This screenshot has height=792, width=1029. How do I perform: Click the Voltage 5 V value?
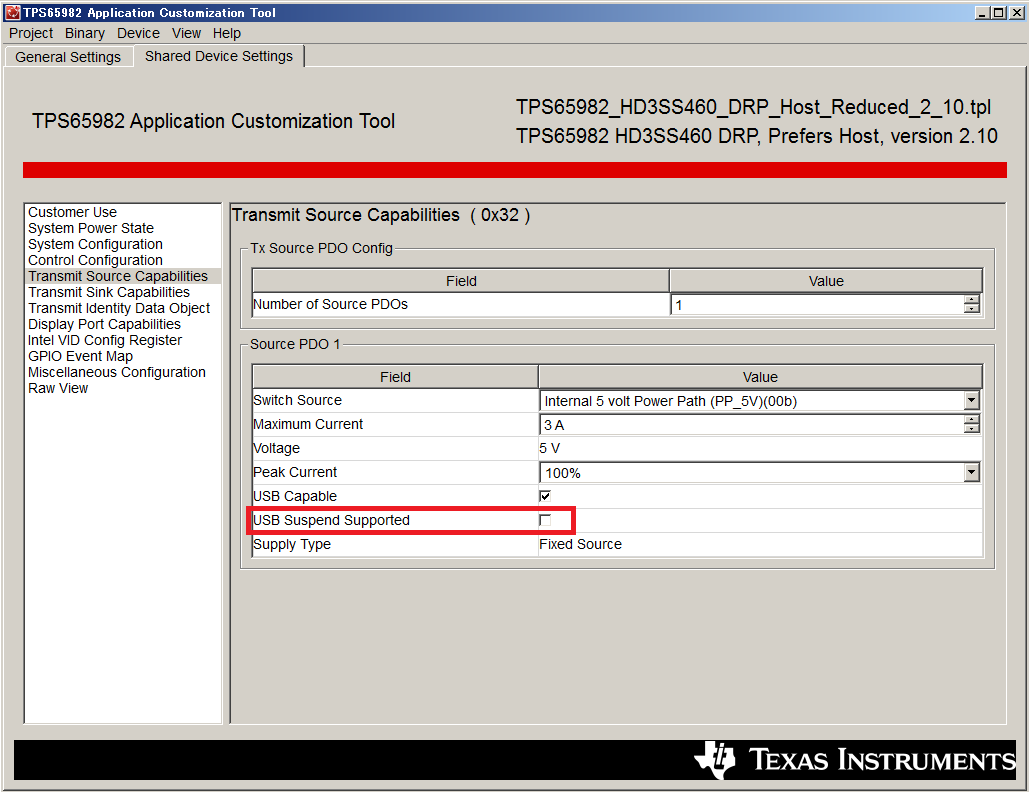550,448
